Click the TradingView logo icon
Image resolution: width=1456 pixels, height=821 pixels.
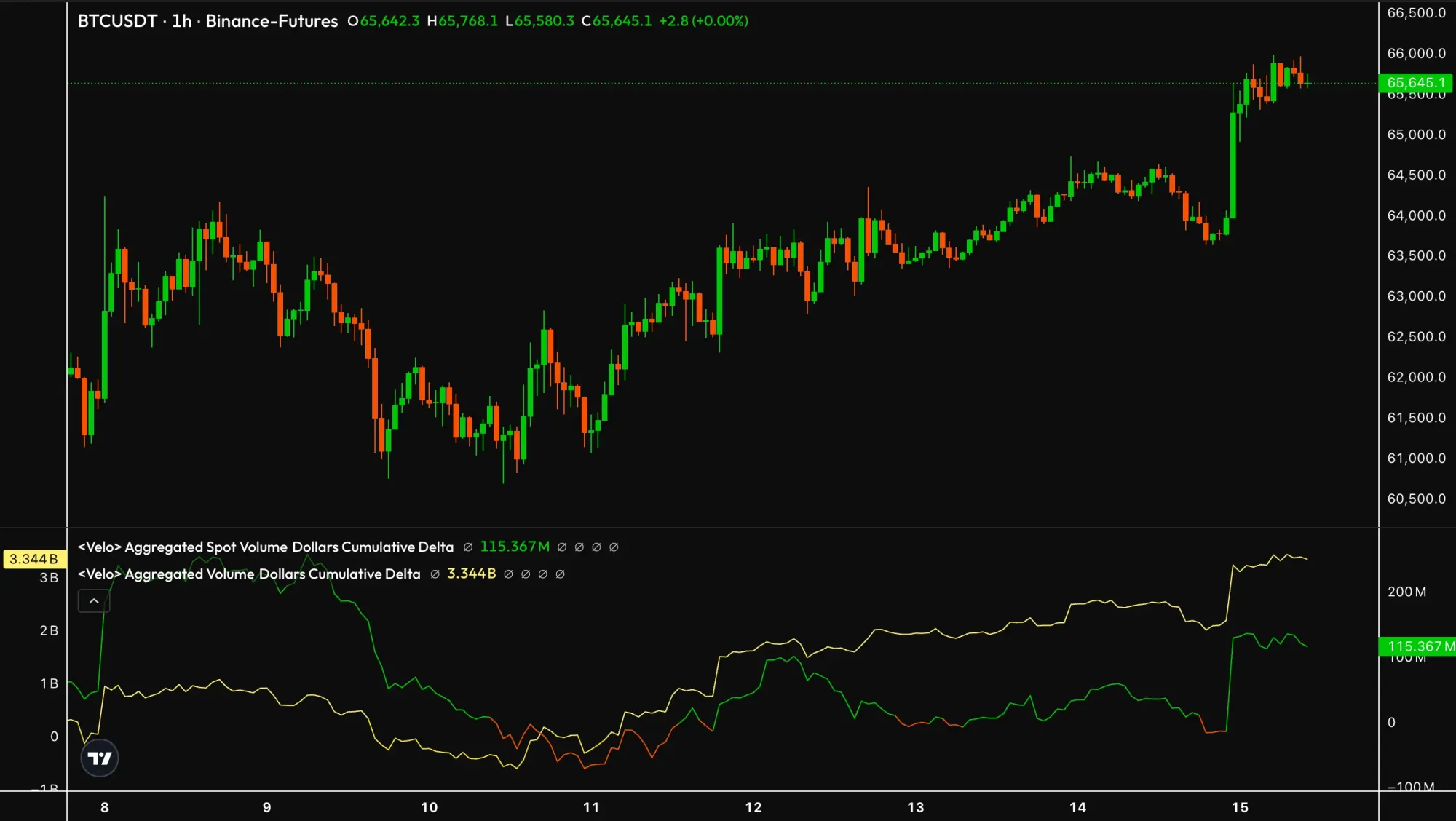tap(100, 758)
